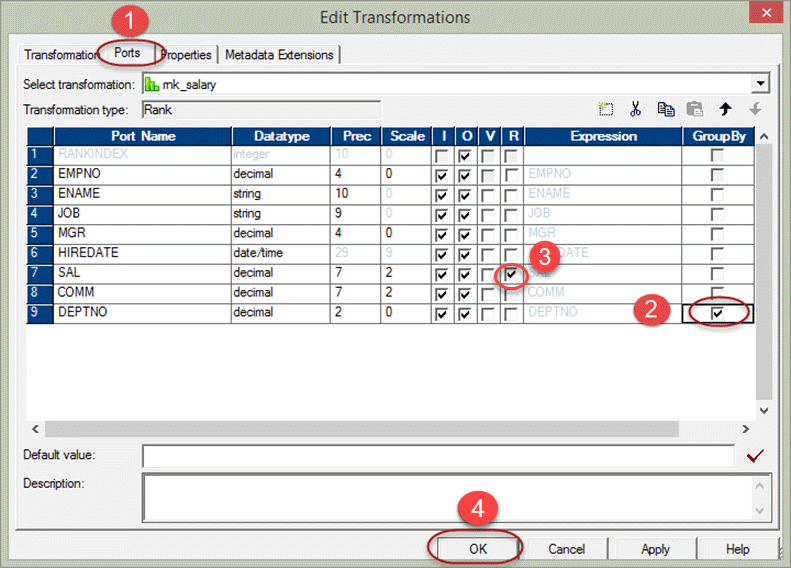Image resolution: width=791 pixels, height=568 pixels.
Task: Click the Datatype column header
Action: (x=281, y=136)
